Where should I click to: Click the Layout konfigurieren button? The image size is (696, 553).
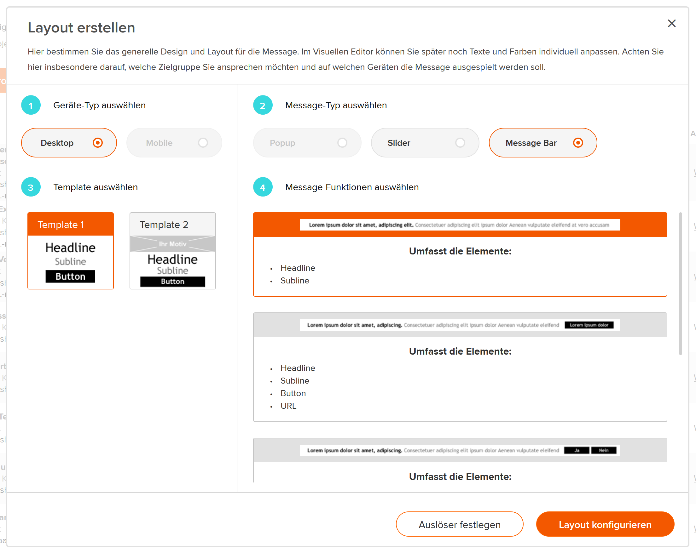605,524
